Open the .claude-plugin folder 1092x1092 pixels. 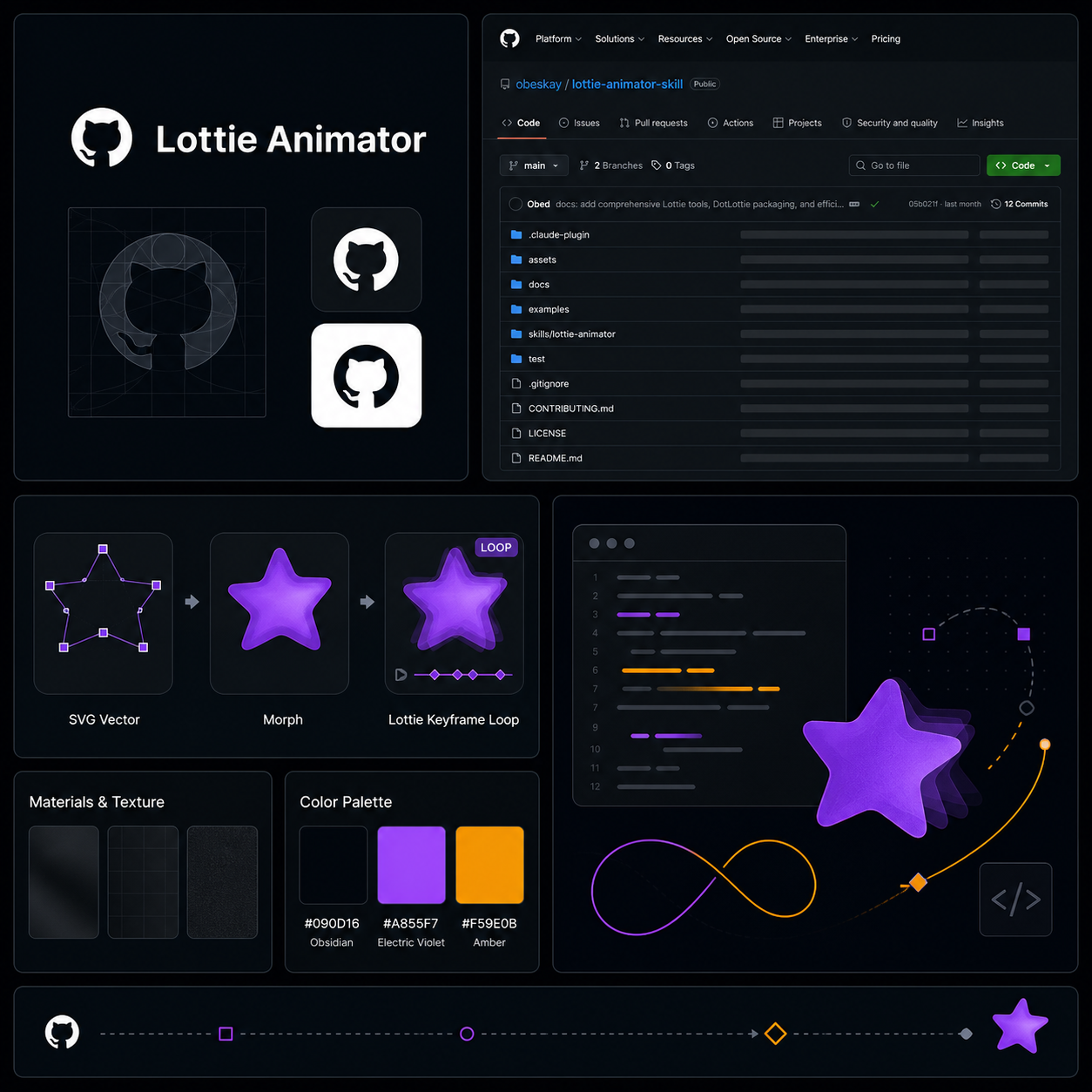coord(558,235)
